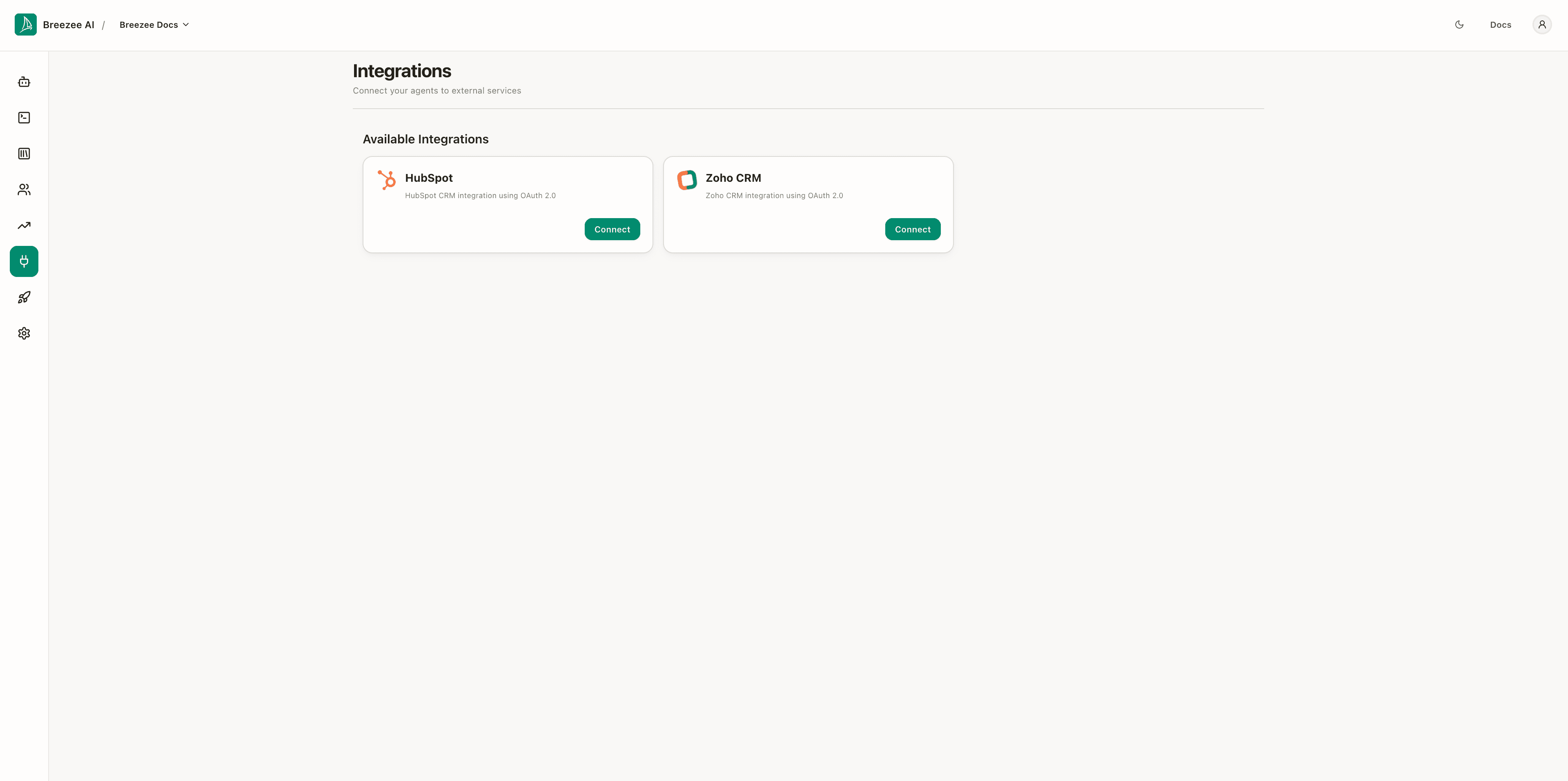Image resolution: width=1568 pixels, height=781 pixels.
Task: Open the rocket deploy sidebar icon
Action: click(24, 297)
